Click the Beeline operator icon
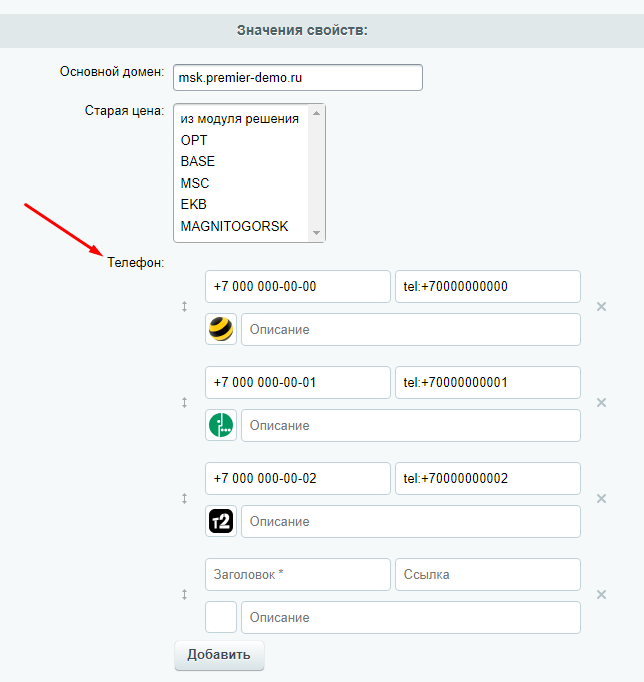This screenshot has height=682, width=644. tap(221, 329)
